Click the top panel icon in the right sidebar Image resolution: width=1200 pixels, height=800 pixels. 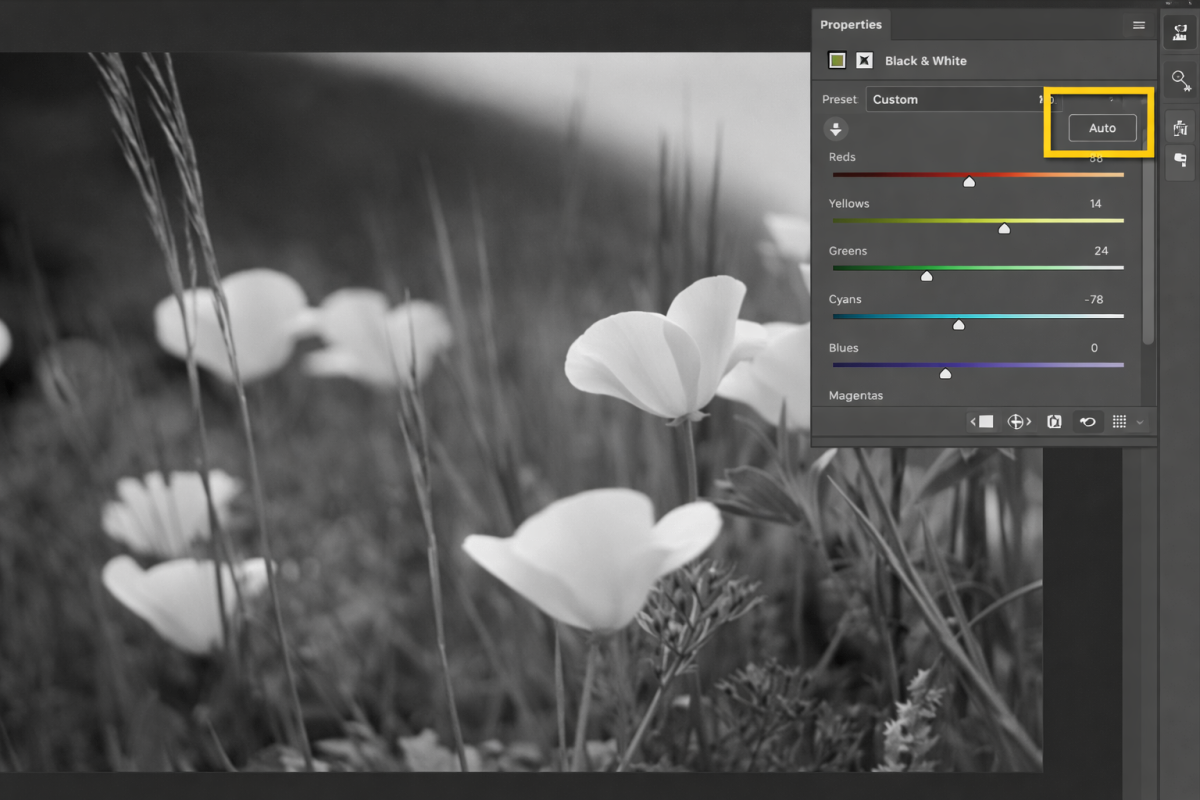[x=1179, y=31]
